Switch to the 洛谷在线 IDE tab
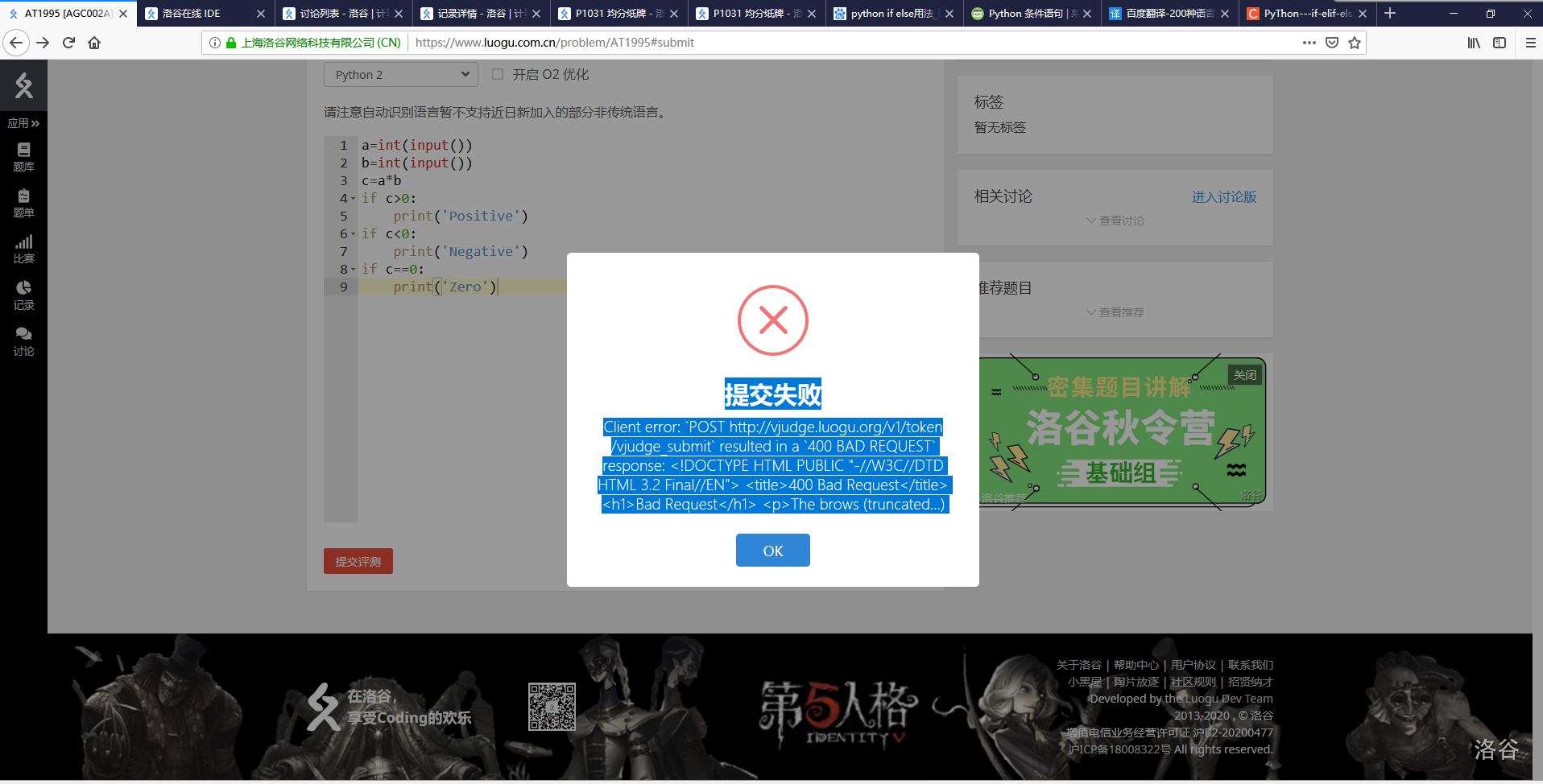Viewport: 1543px width, 784px height. 205,14
